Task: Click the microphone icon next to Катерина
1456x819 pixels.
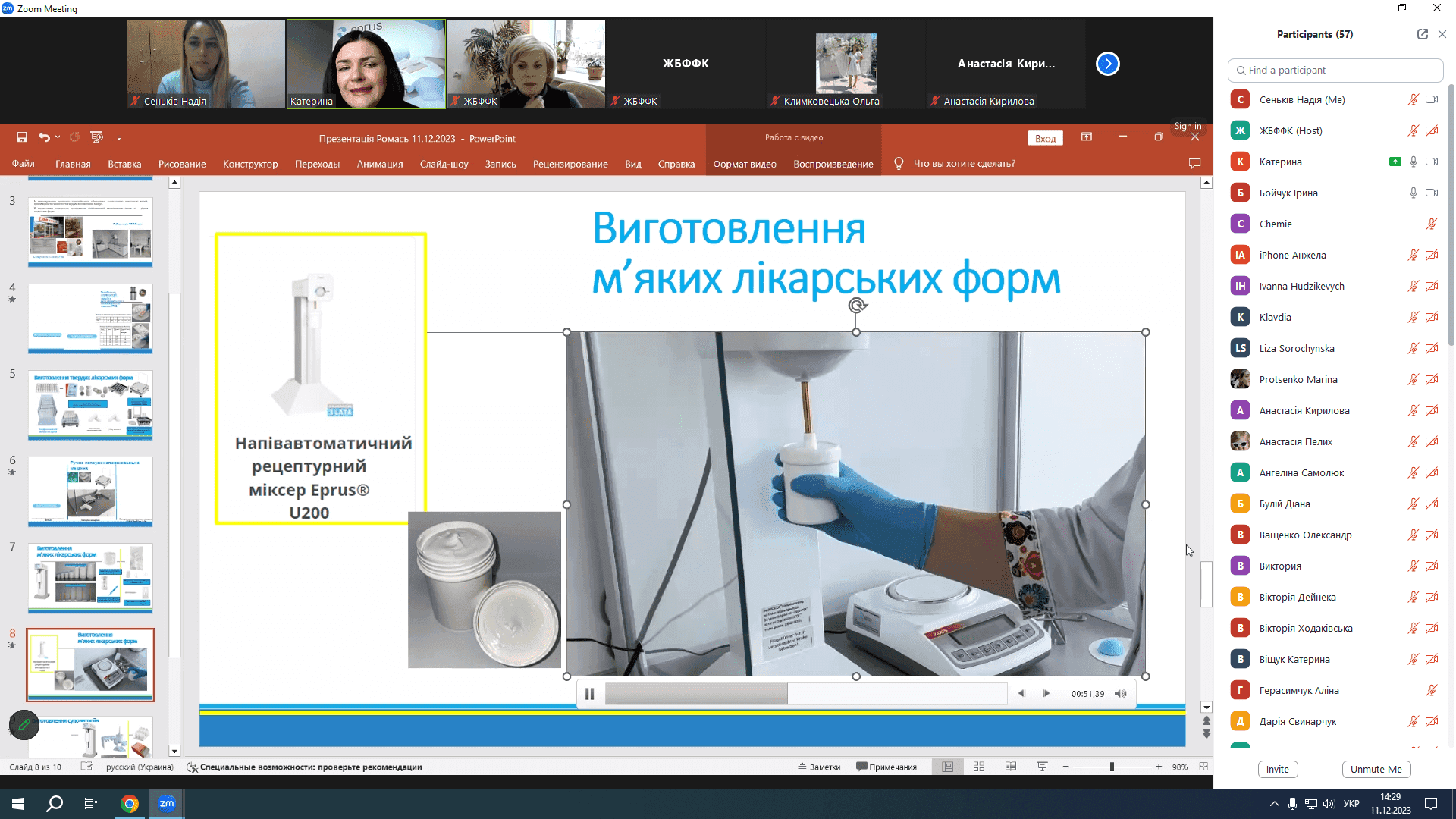Action: click(x=1414, y=162)
